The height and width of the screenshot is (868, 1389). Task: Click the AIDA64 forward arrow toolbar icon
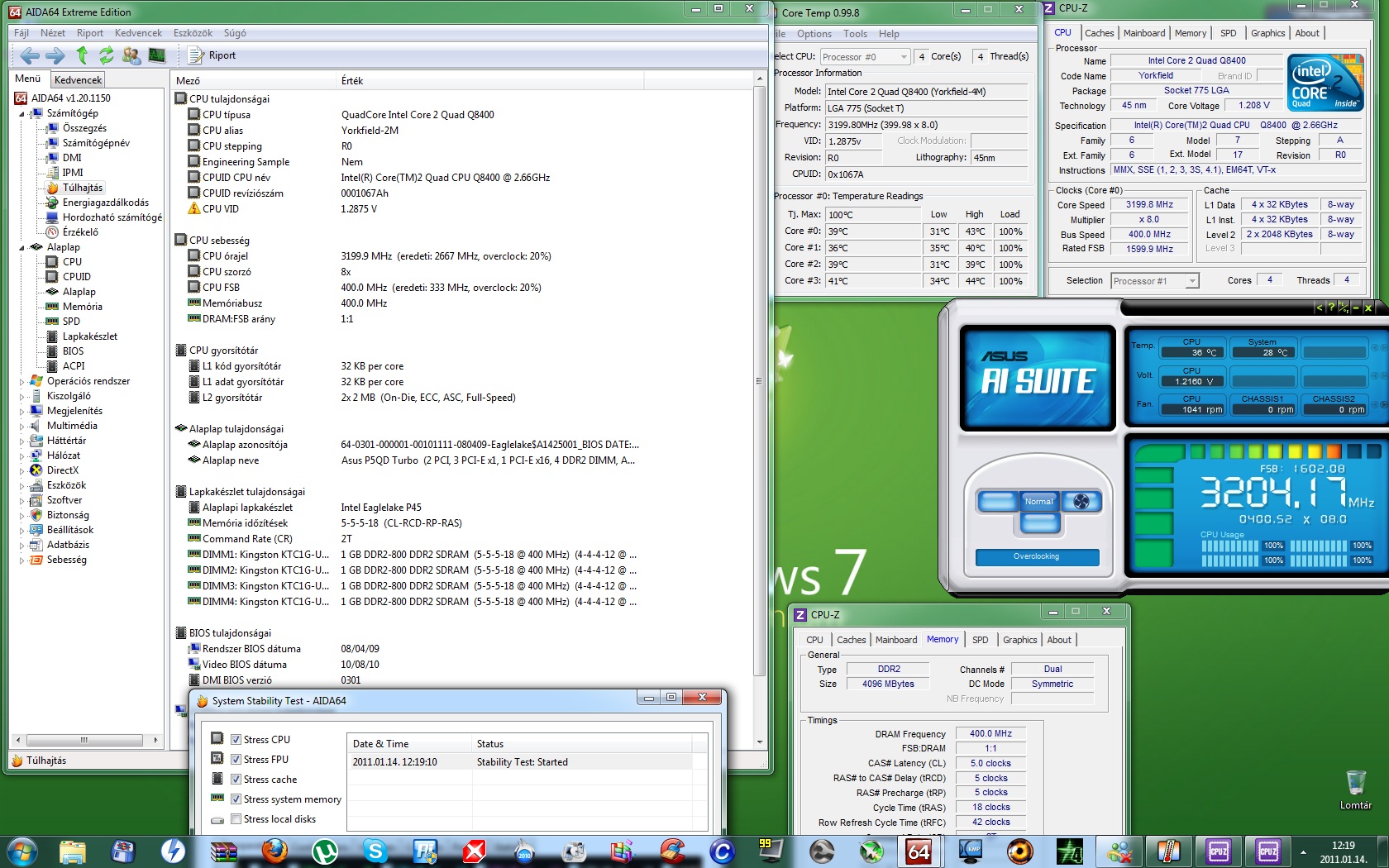click(55, 55)
